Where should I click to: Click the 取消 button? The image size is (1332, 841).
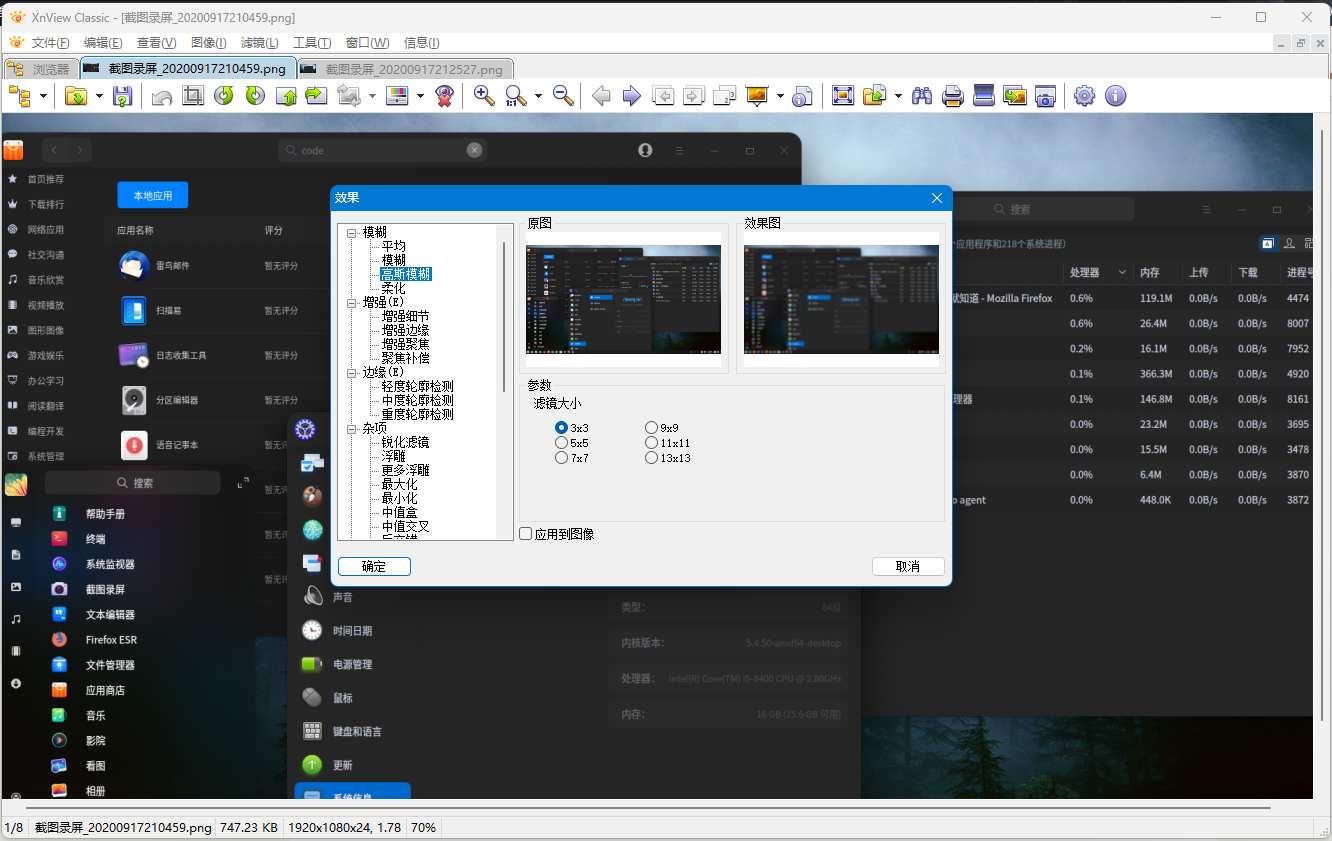point(908,566)
